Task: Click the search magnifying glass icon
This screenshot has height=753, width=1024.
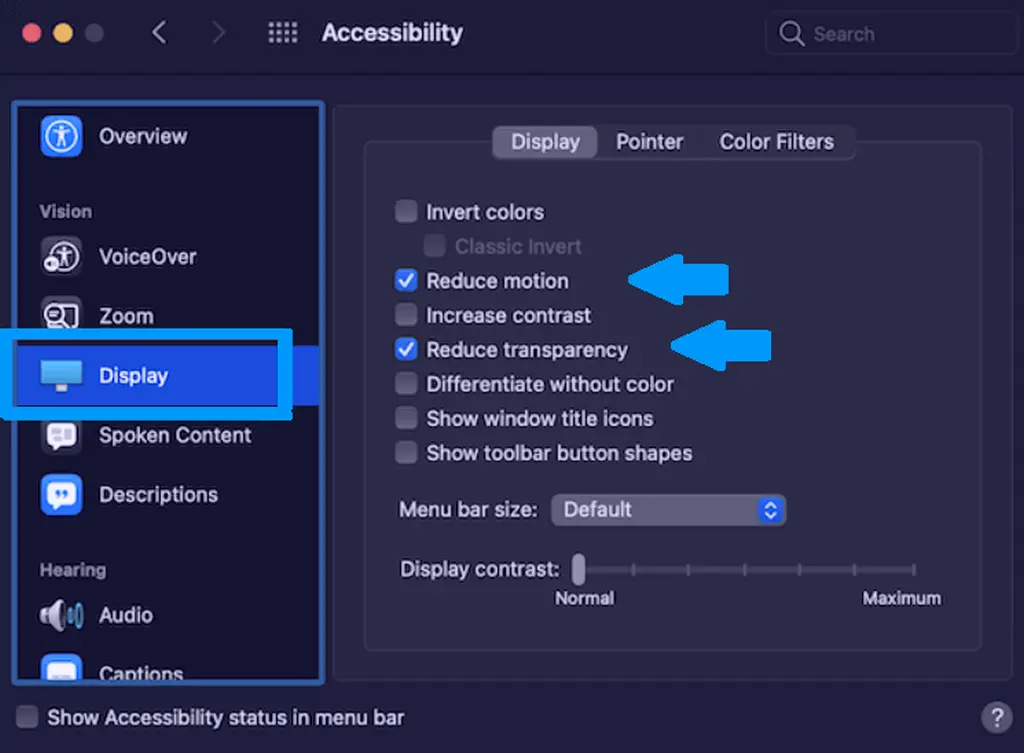Action: pyautogui.click(x=791, y=33)
